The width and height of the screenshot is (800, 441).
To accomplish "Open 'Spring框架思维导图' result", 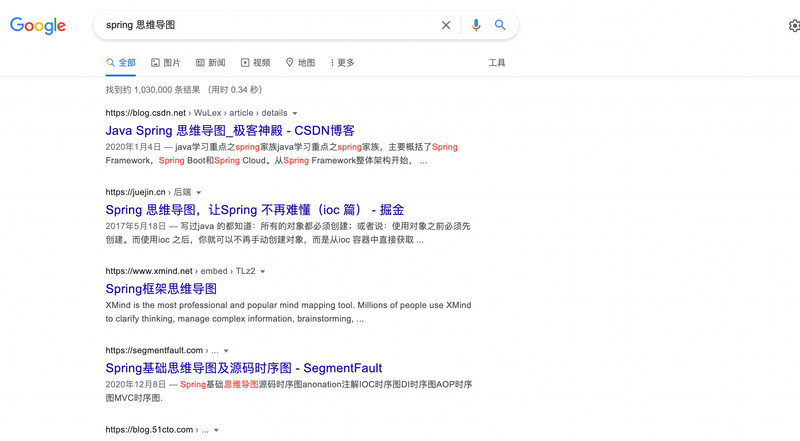I will pyautogui.click(x=161, y=289).
